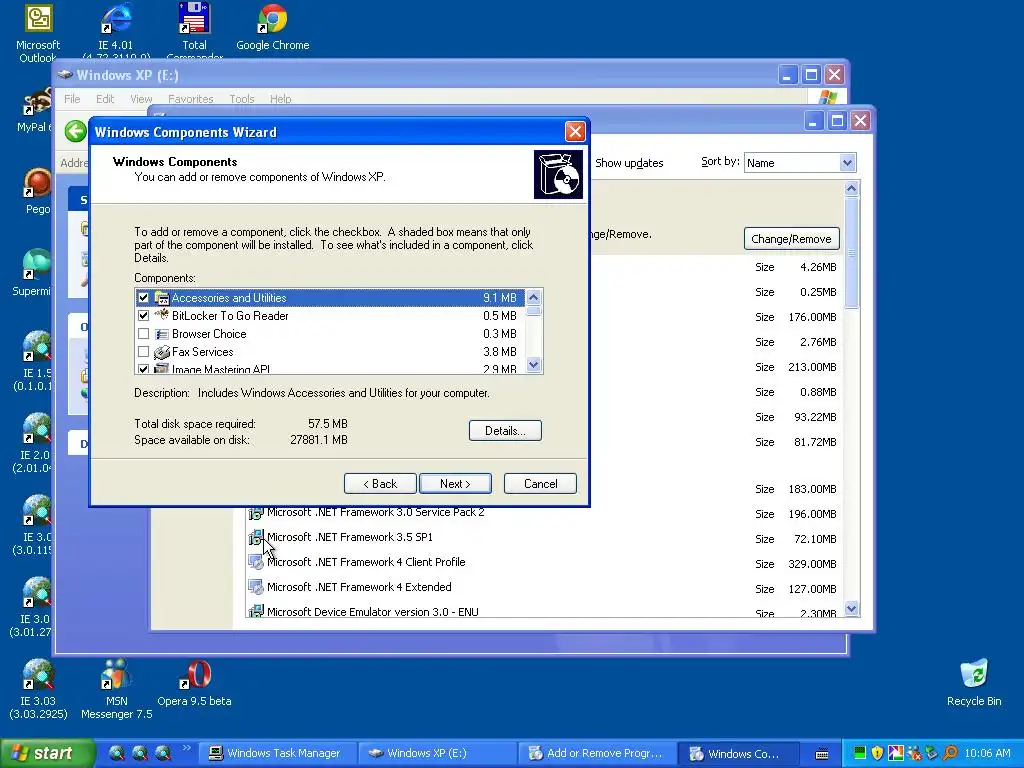Click the .NET Framework 4 Client Profile icon

point(256,562)
